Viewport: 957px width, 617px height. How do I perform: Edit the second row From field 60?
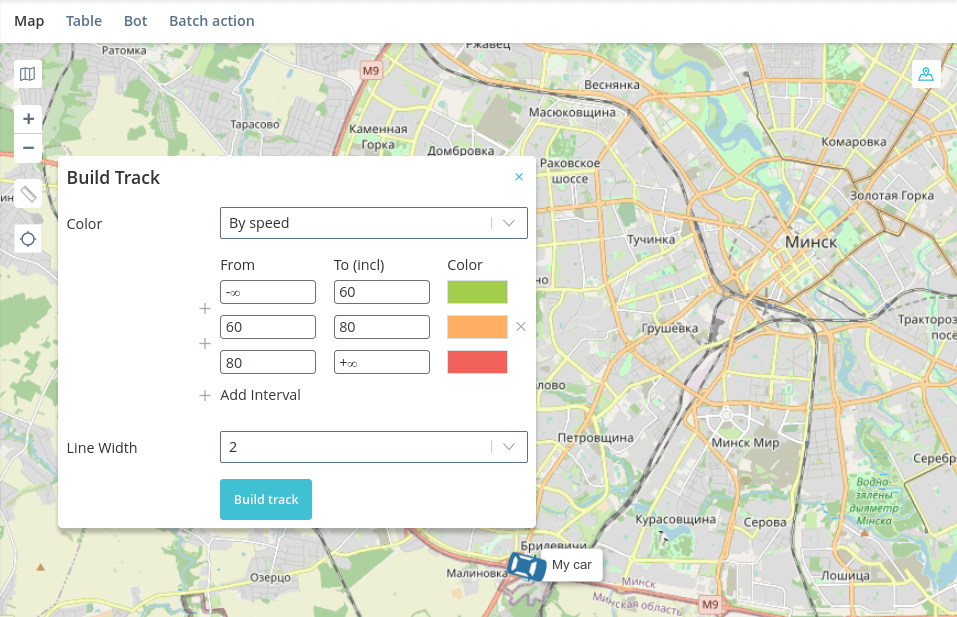pos(268,327)
